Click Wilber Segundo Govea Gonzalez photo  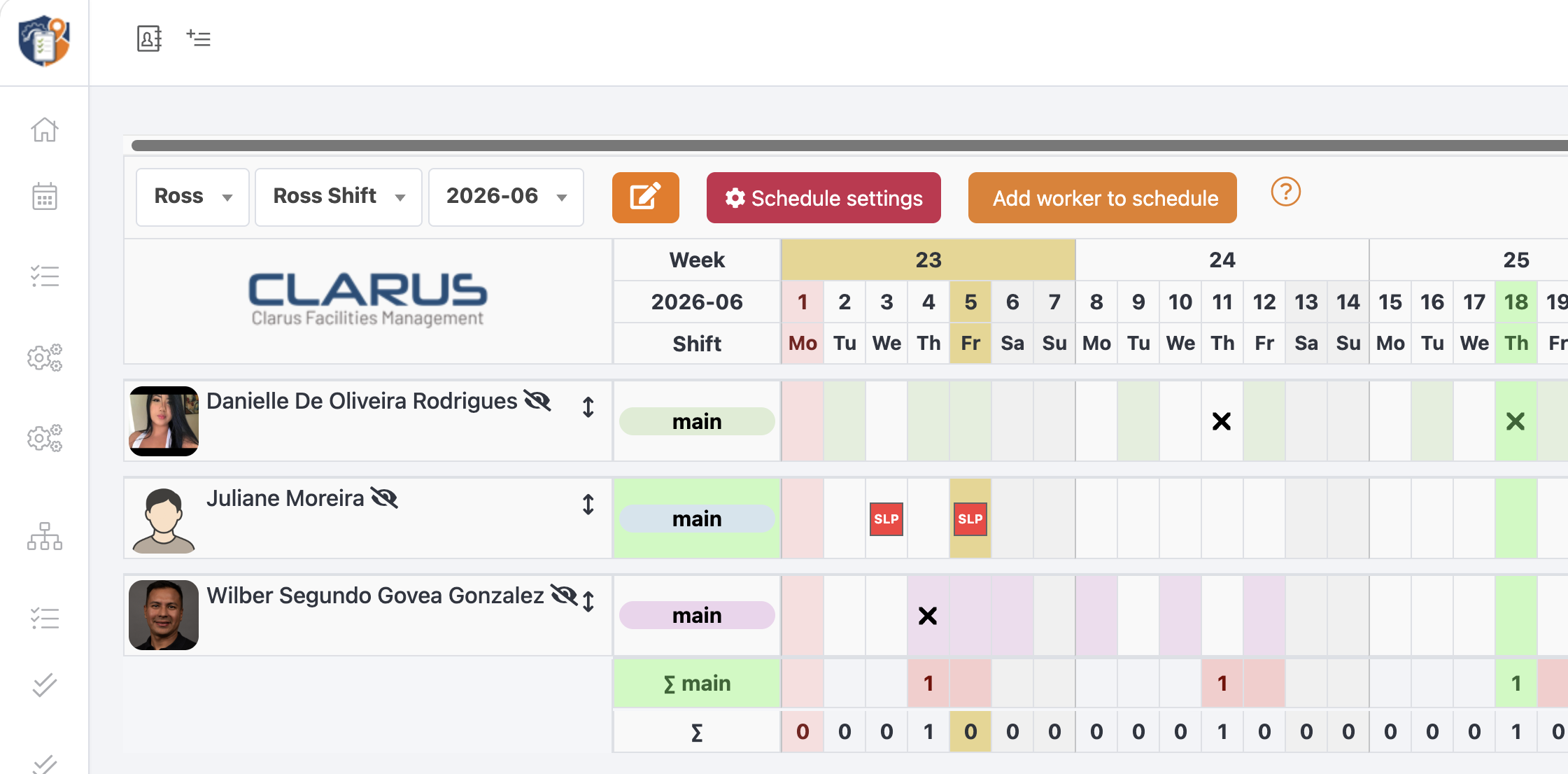(164, 615)
